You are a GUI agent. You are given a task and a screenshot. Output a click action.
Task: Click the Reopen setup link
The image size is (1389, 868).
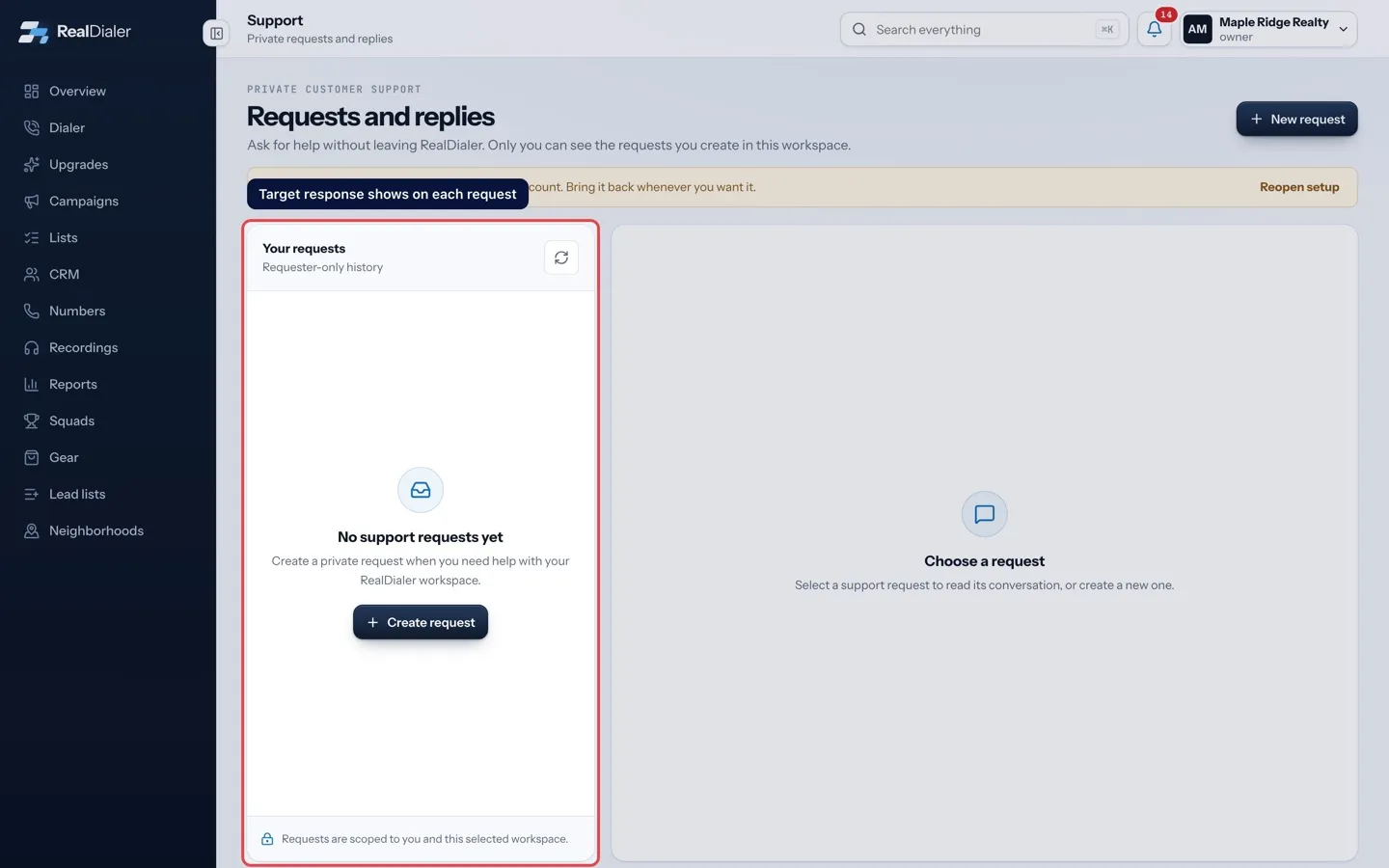(x=1299, y=187)
